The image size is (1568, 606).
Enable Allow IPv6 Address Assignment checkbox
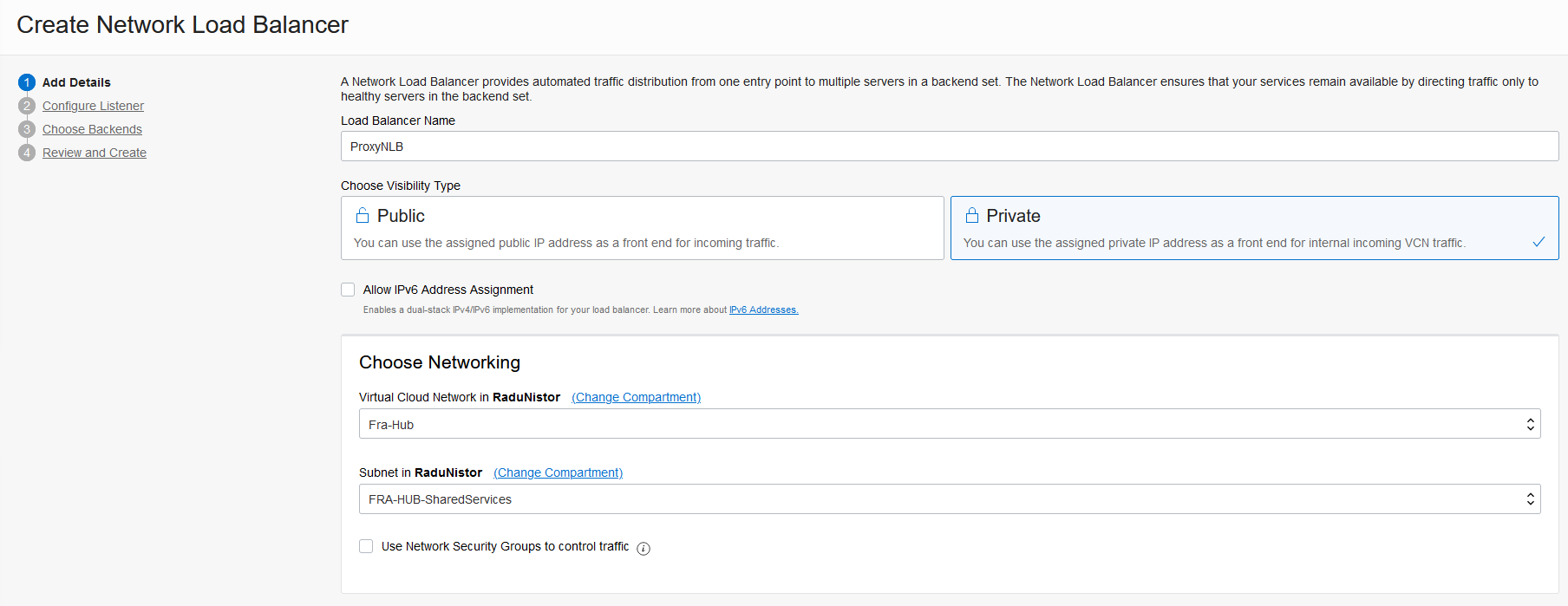pyautogui.click(x=348, y=290)
